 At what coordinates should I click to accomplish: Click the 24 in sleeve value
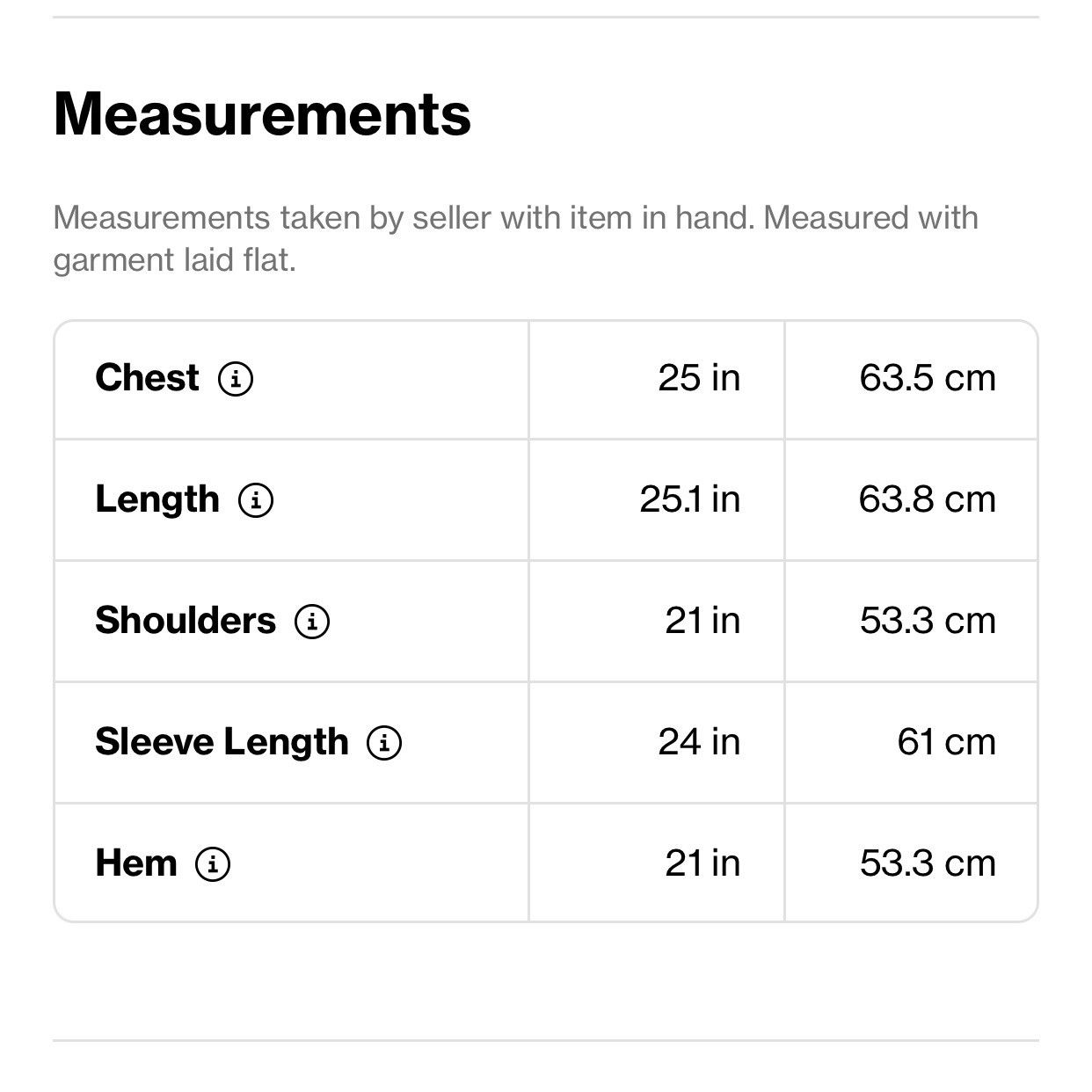point(699,742)
